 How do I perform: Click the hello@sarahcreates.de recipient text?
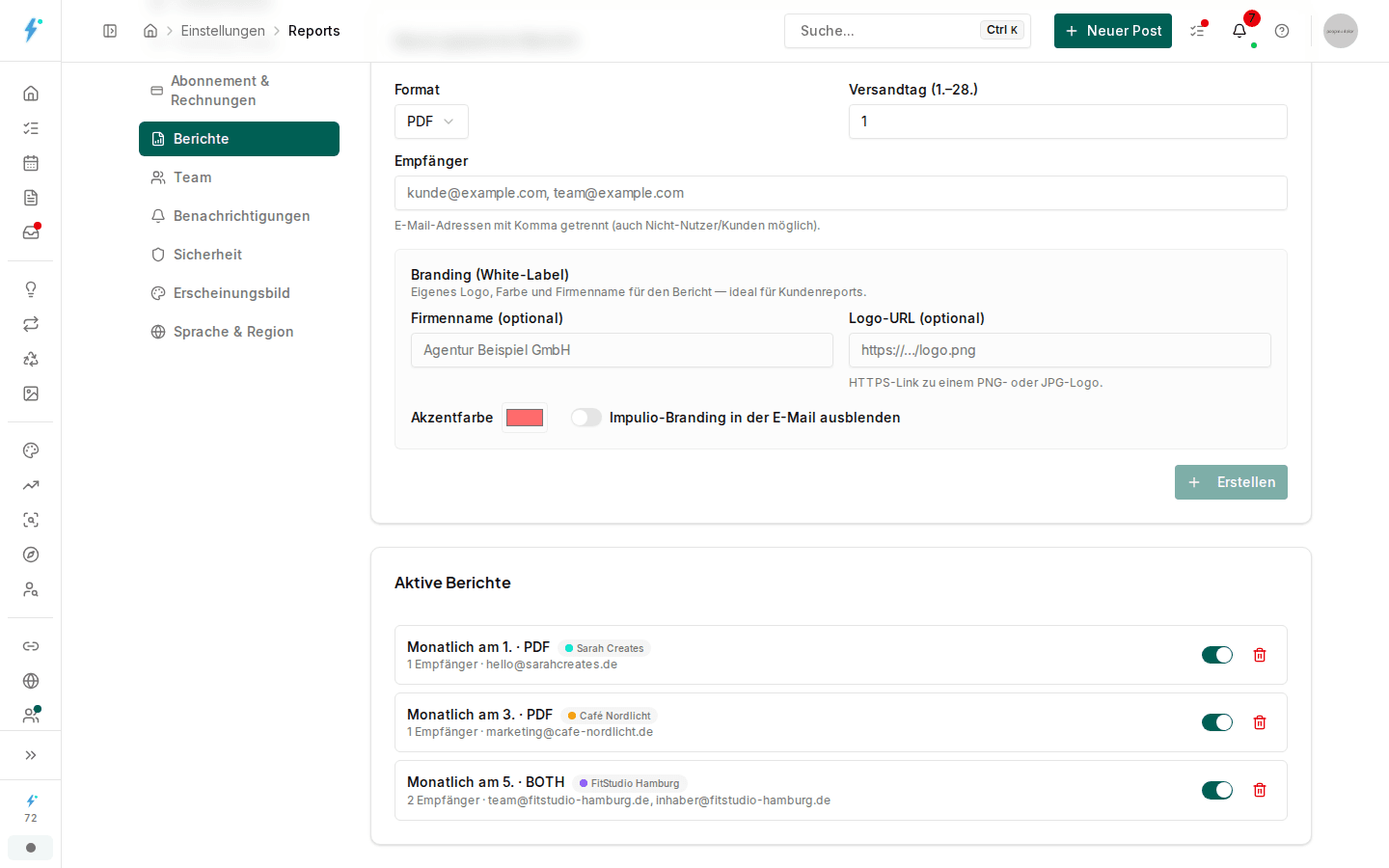552,665
